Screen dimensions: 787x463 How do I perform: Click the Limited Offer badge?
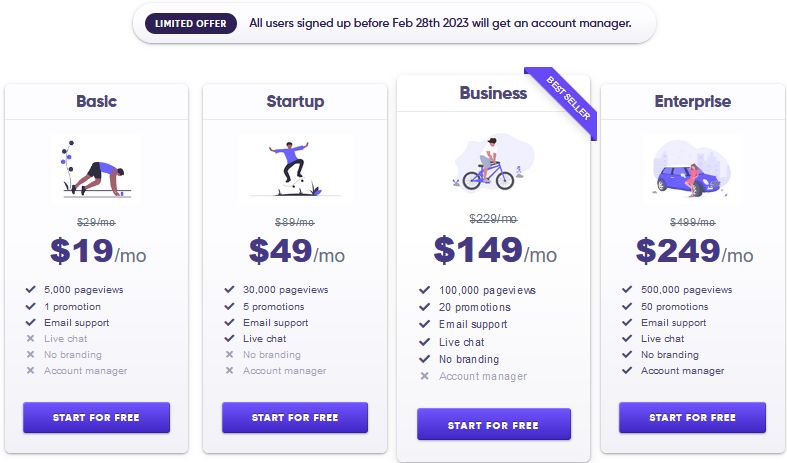[x=191, y=24]
